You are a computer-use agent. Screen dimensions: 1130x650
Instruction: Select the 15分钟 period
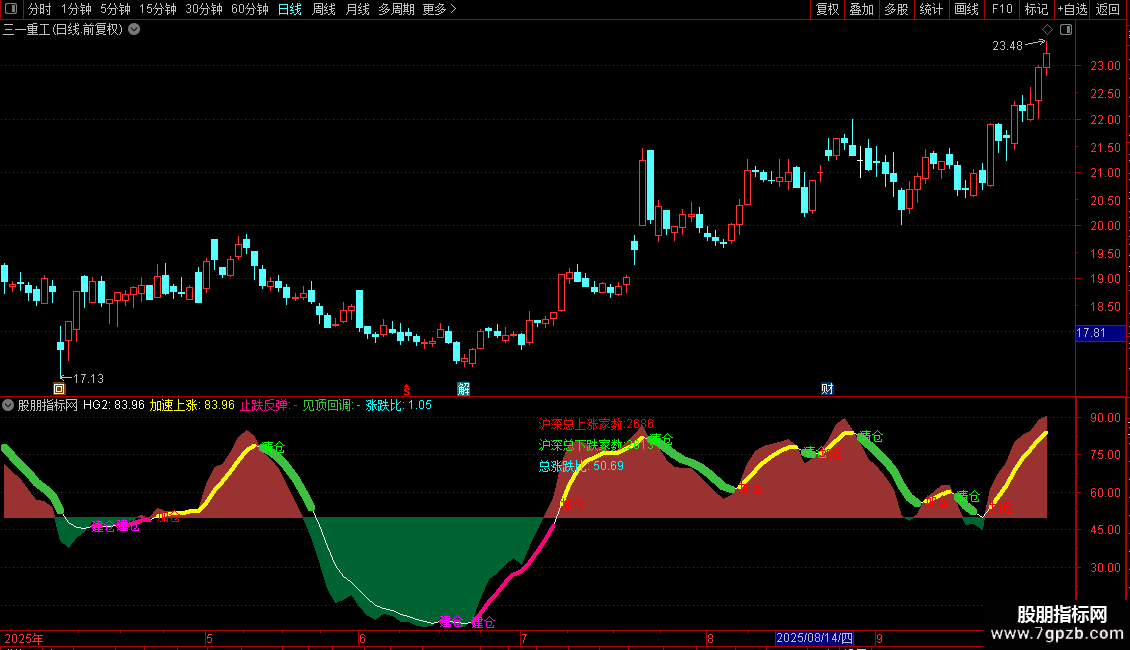coord(157,9)
